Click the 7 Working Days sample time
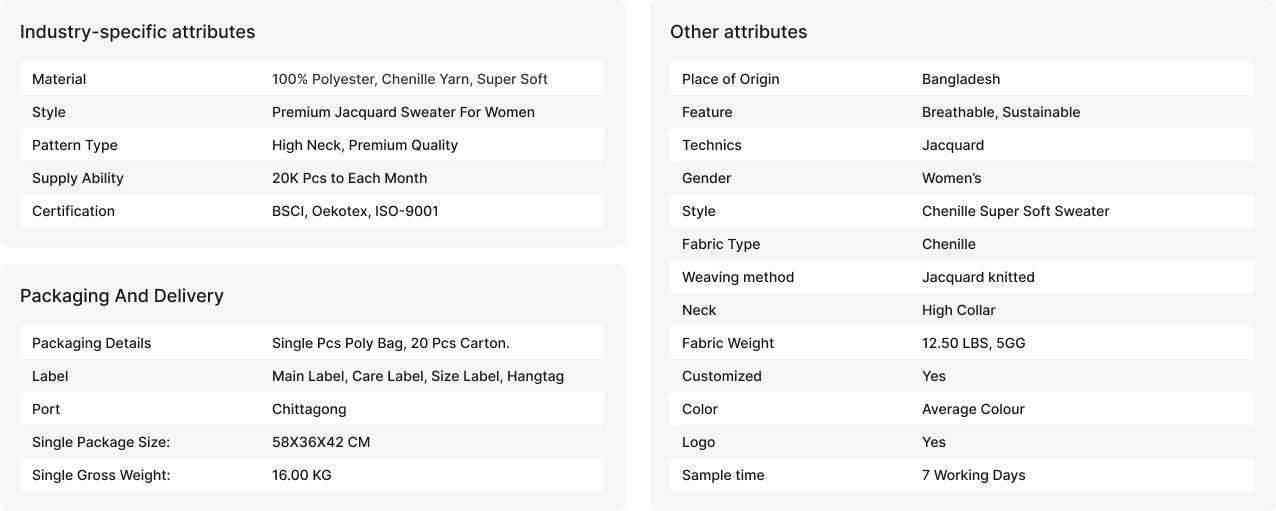 (x=973, y=475)
